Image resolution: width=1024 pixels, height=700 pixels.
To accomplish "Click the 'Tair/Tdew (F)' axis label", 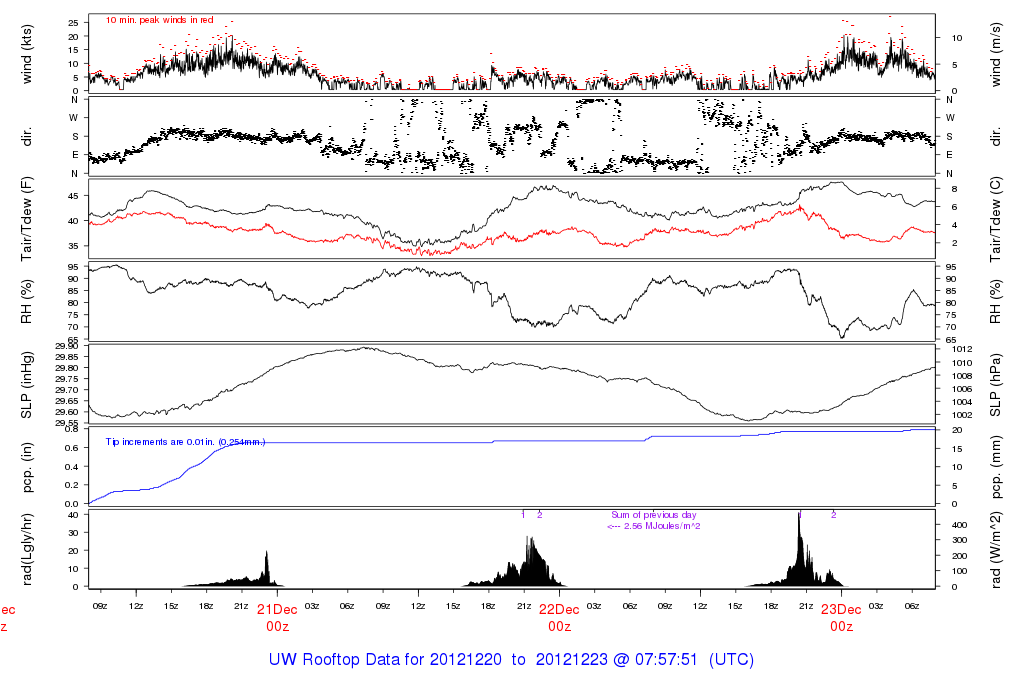I will [x=27, y=219].
